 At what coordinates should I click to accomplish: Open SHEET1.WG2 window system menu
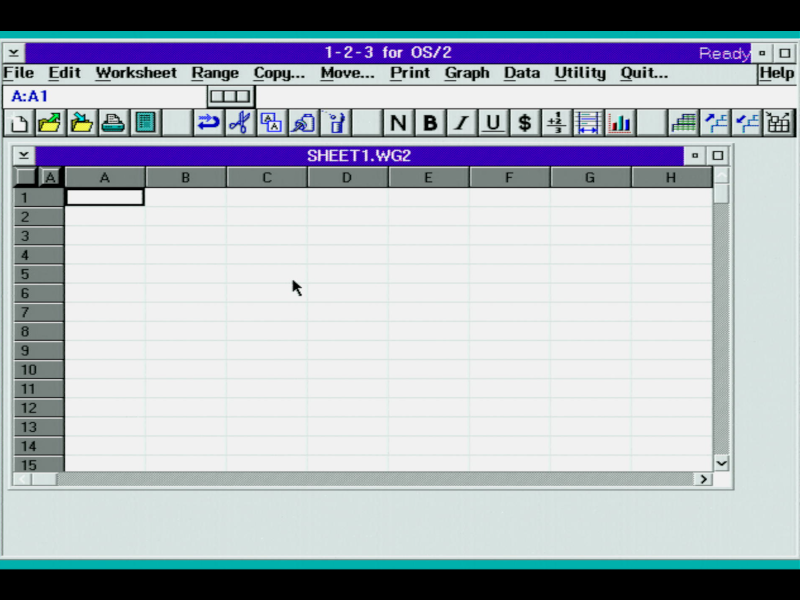pyautogui.click(x=23, y=155)
